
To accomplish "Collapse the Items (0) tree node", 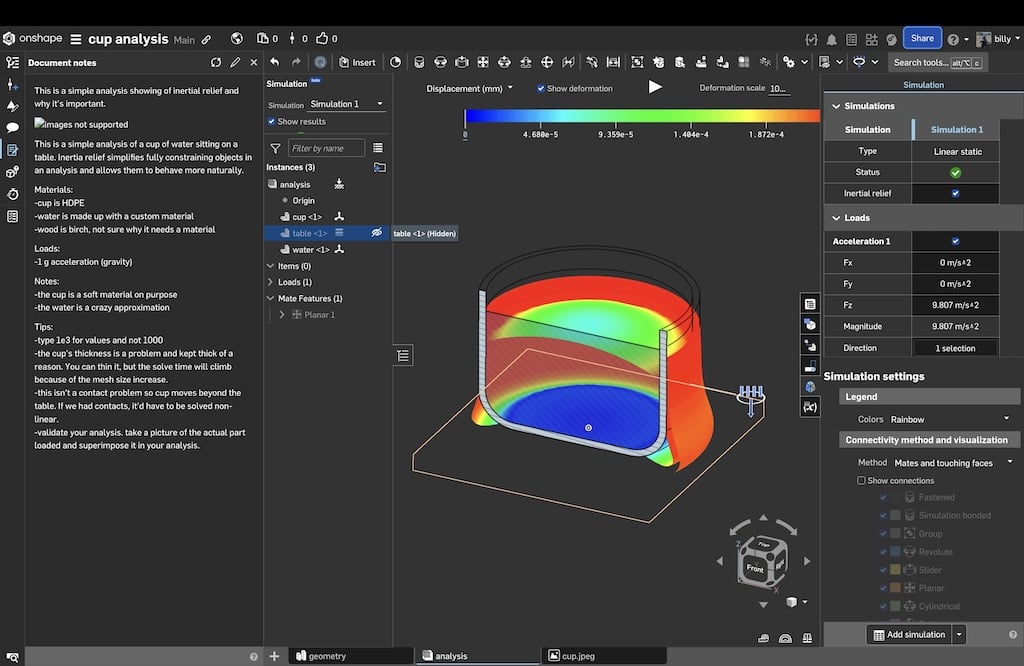I will [x=270, y=266].
